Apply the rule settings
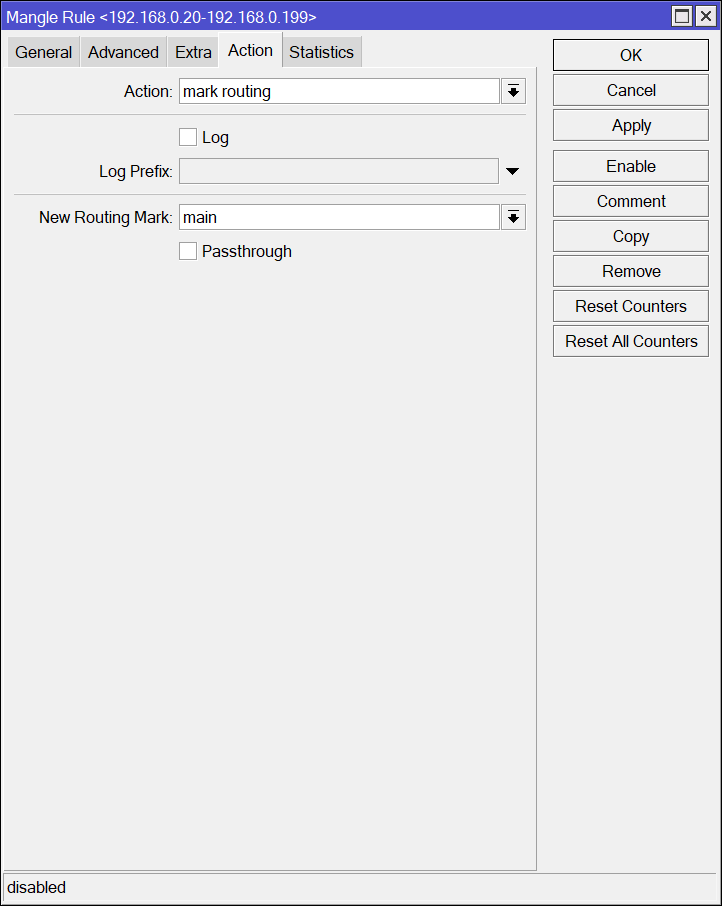The width and height of the screenshot is (722, 906). (631, 126)
